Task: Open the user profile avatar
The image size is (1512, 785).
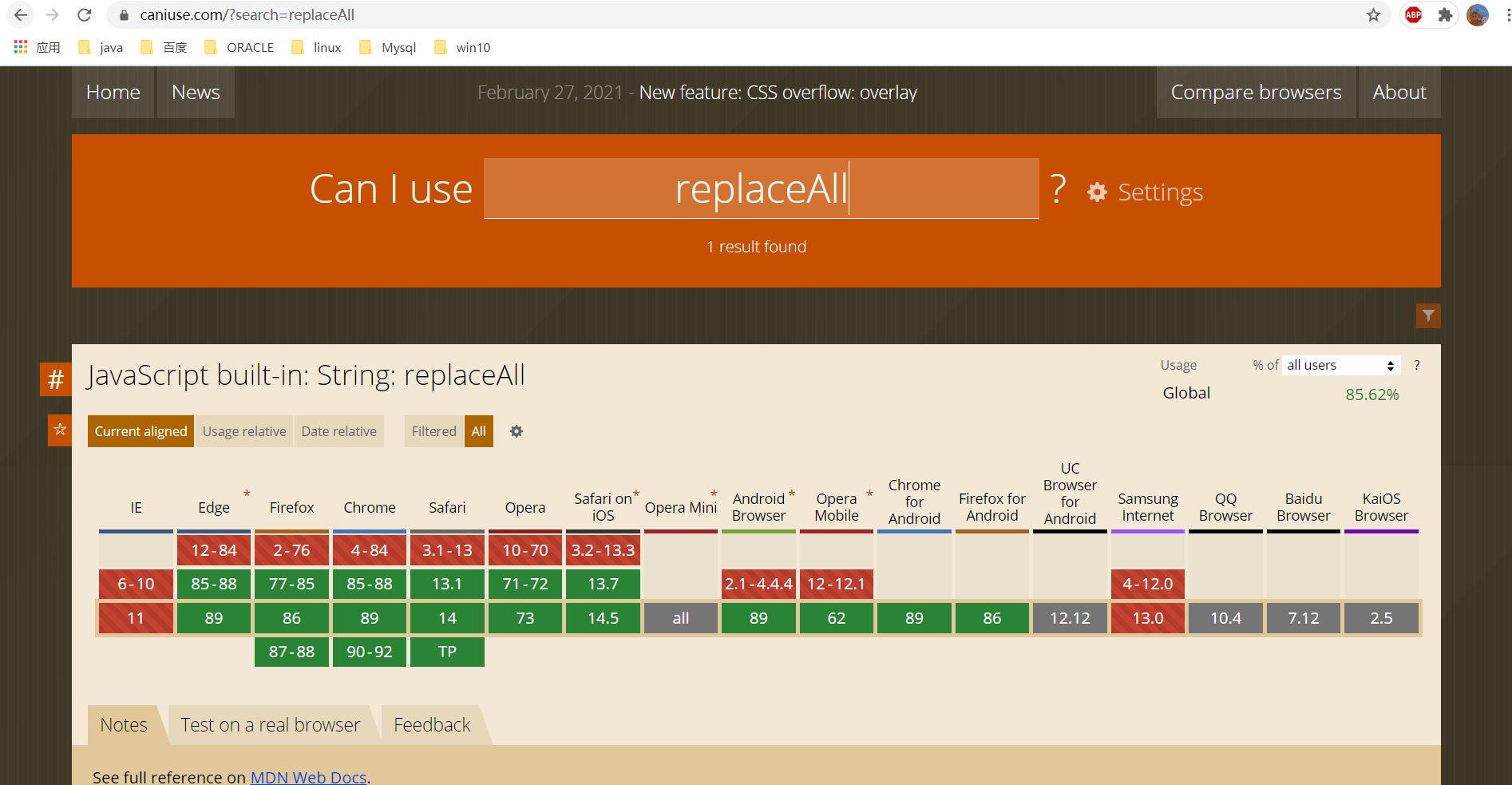Action: 1478,14
